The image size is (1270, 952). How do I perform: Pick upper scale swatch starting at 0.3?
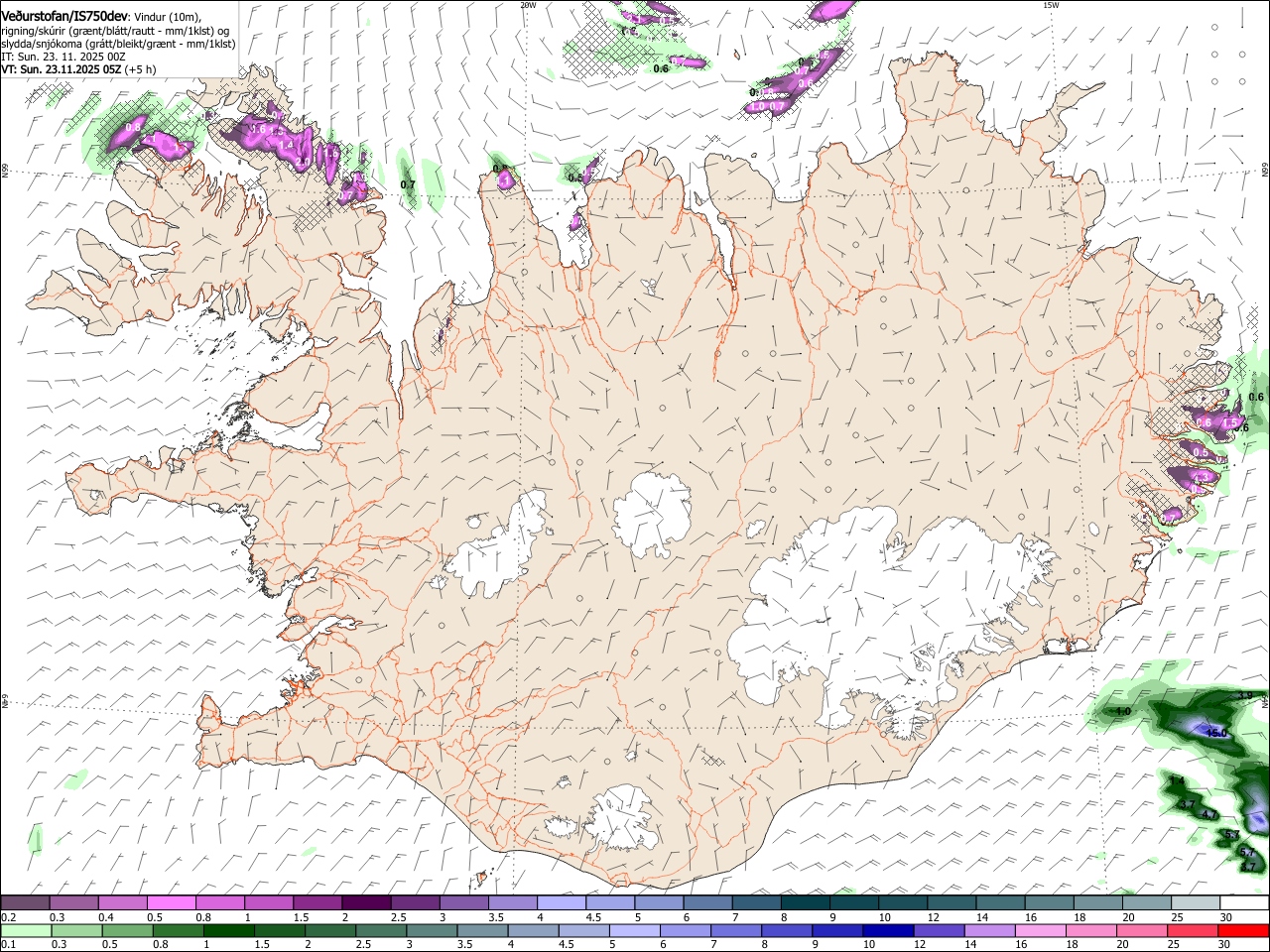coord(74,903)
